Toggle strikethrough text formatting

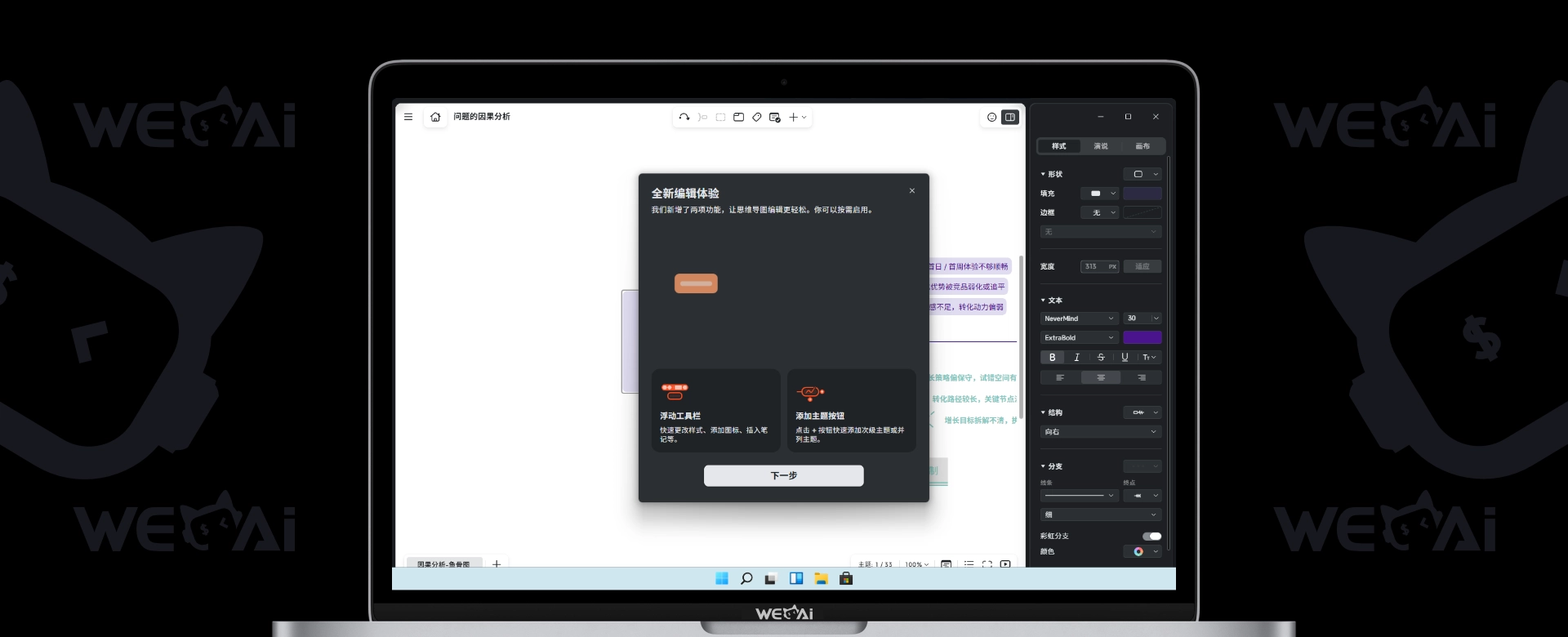pyautogui.click(x=1101, y=357)
